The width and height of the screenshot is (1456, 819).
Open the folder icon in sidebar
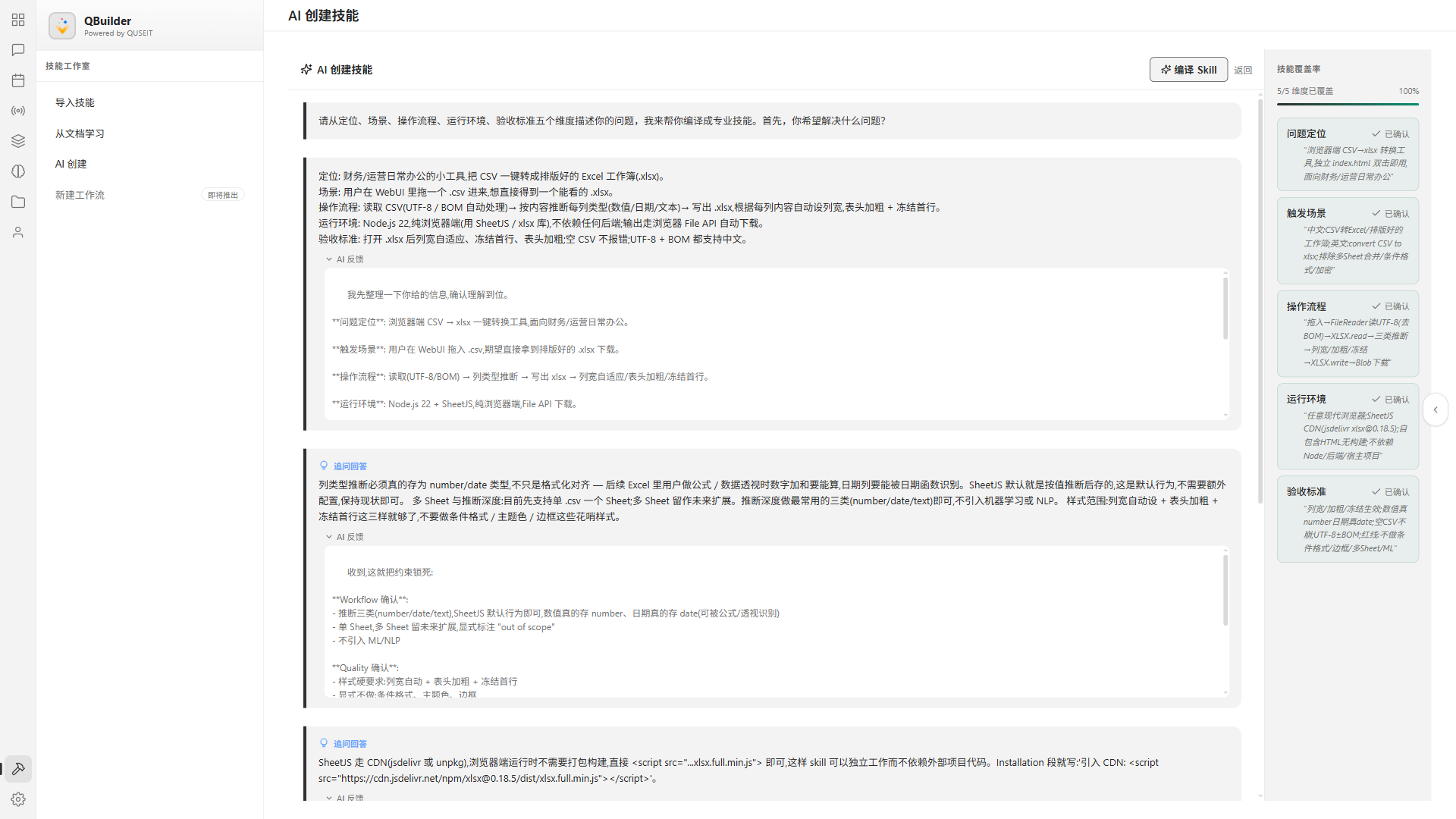click(18, 202)
